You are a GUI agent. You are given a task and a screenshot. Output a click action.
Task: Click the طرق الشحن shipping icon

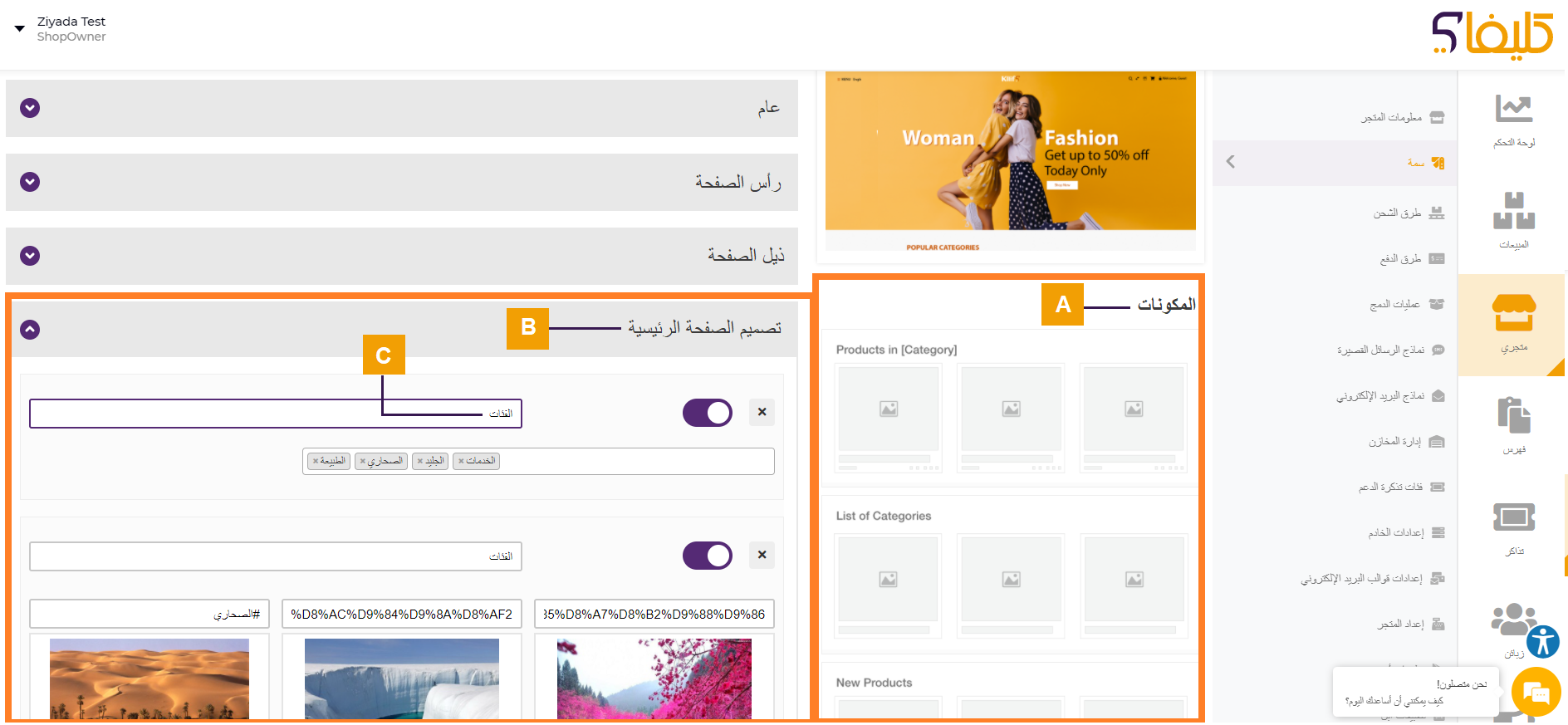pos(1437,213)
